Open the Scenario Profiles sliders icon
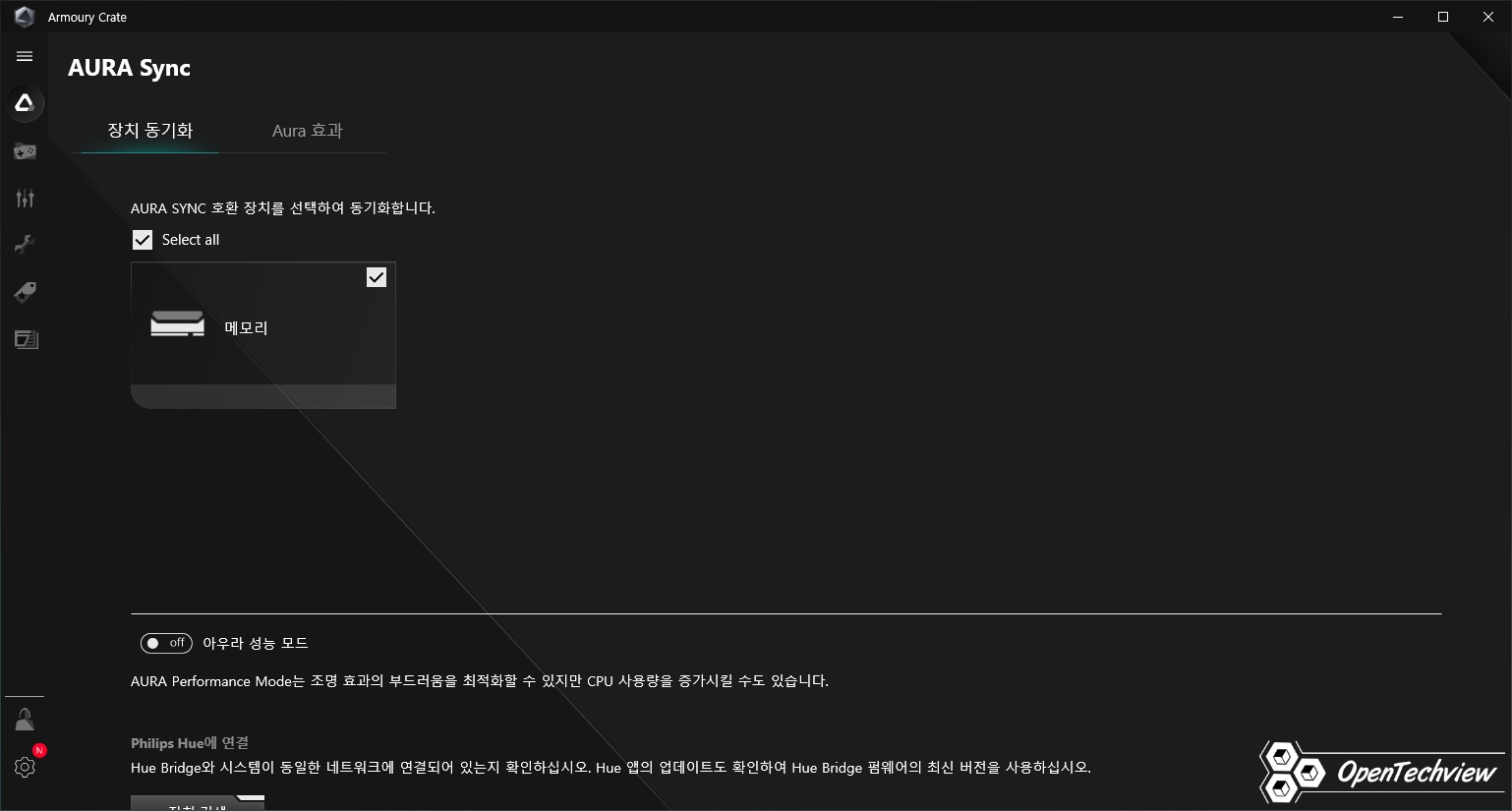The image size is (1512, 811). [x=25, y=199]
